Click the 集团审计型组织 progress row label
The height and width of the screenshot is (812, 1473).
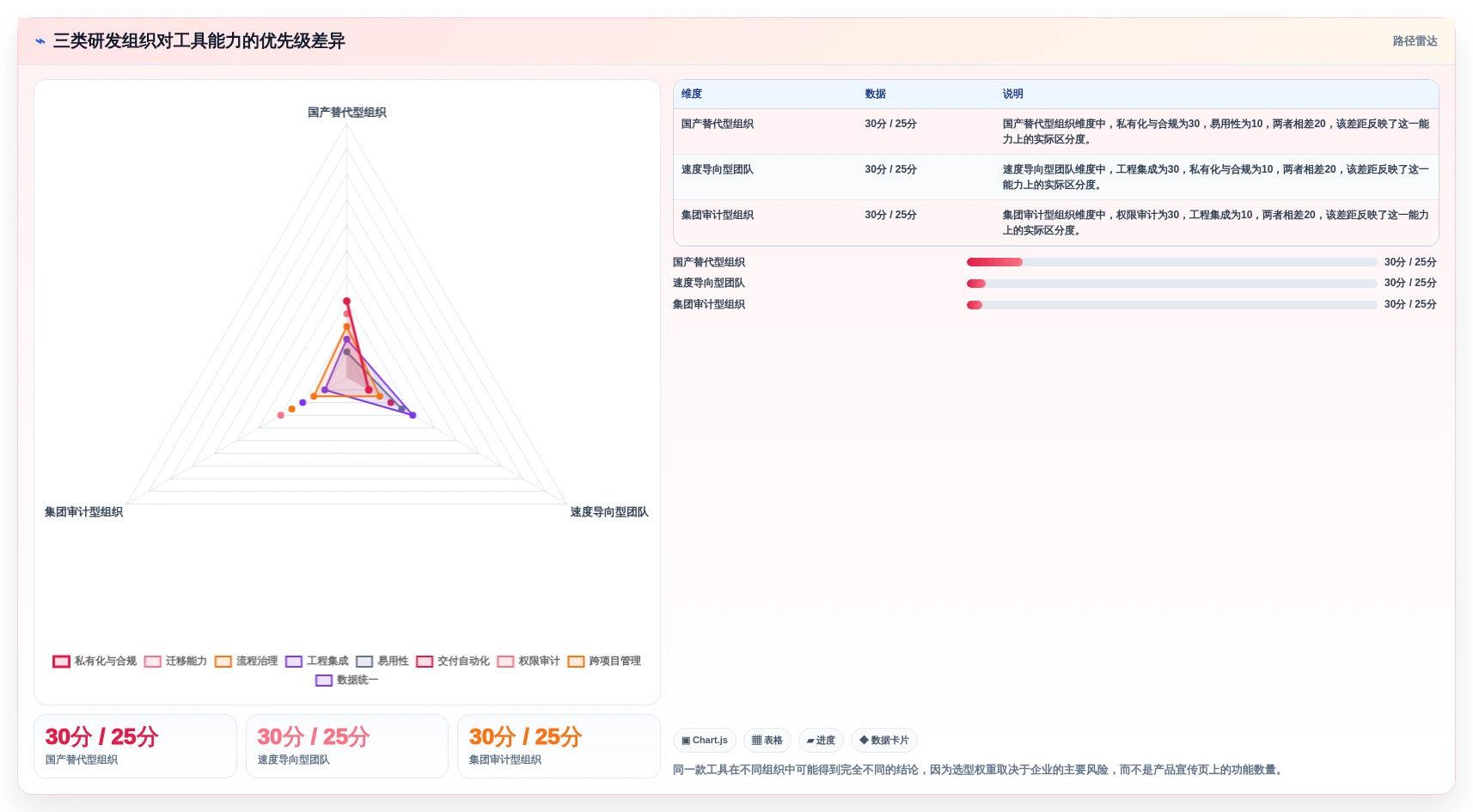pyautogui.click(x=709, y=304)
